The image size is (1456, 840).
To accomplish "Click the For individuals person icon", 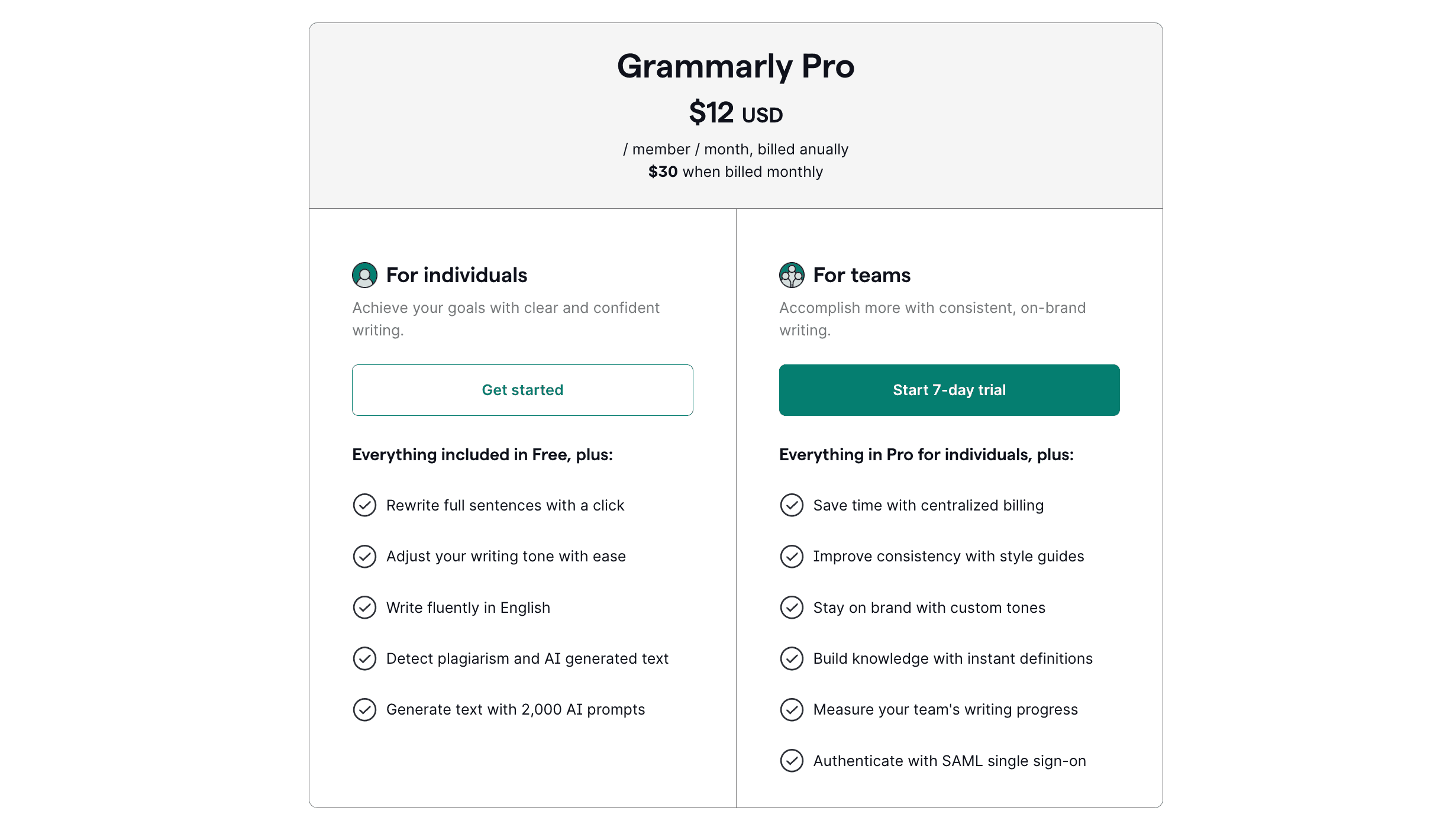I will point(365,274).
